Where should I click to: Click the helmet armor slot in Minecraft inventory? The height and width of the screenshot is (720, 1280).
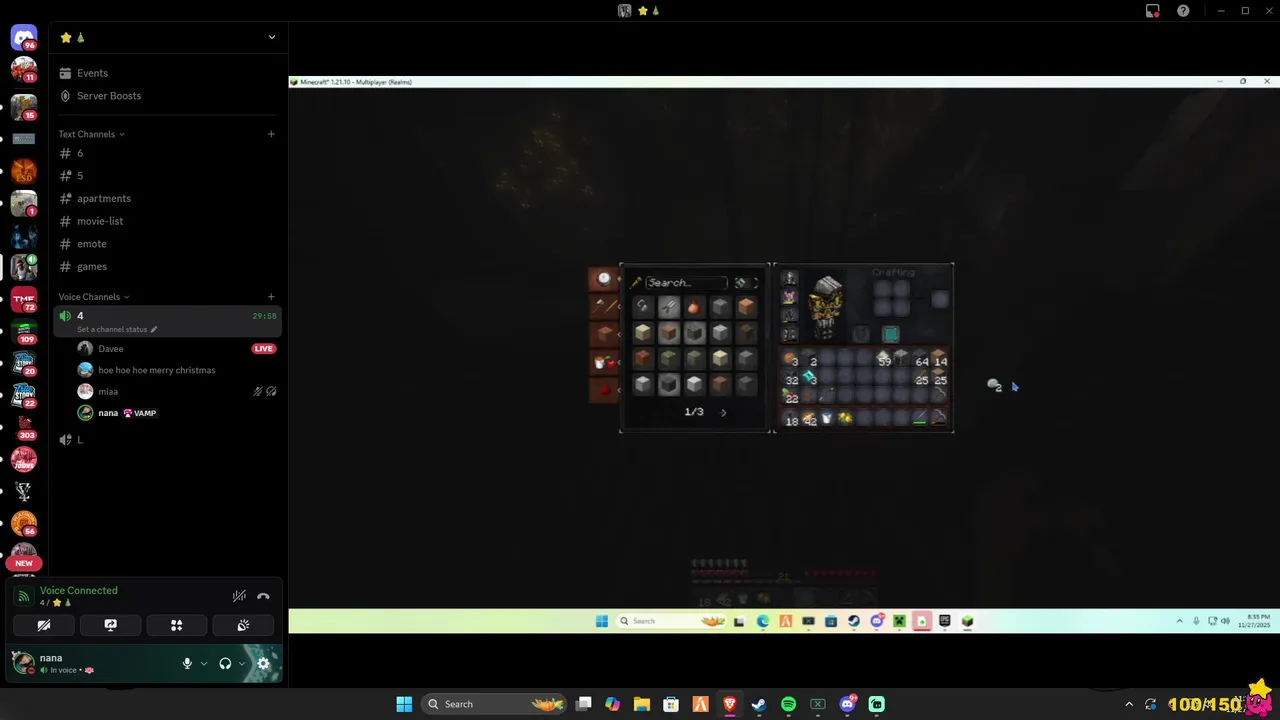tap(789, 279)
